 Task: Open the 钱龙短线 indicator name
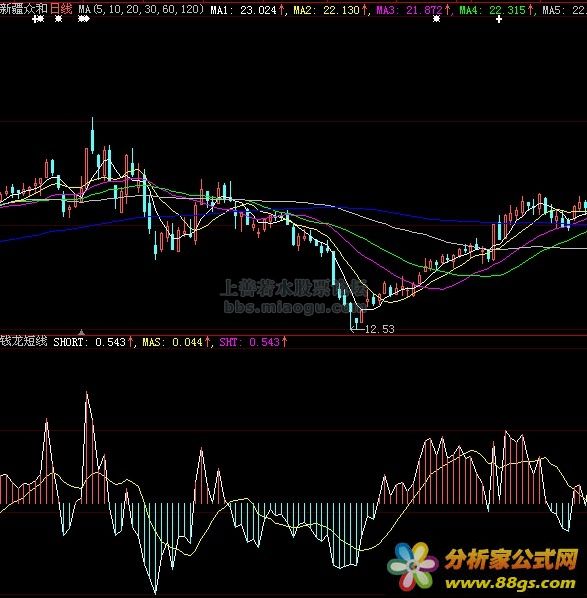pos(24,341)
